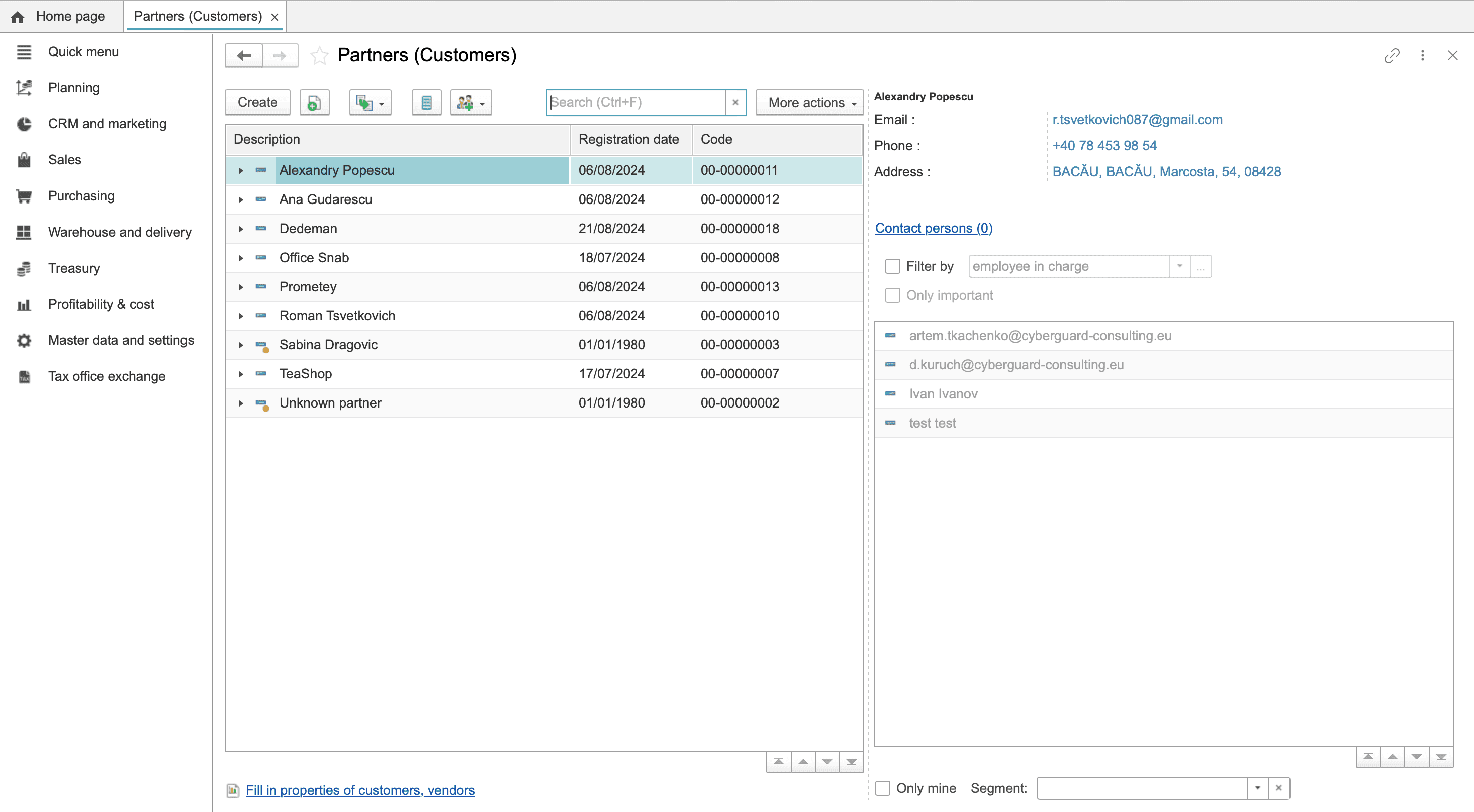The width and height of the screenshot is (1474, 812).
Task: Click the back arrow navigation button
Action: coord(244,56)
